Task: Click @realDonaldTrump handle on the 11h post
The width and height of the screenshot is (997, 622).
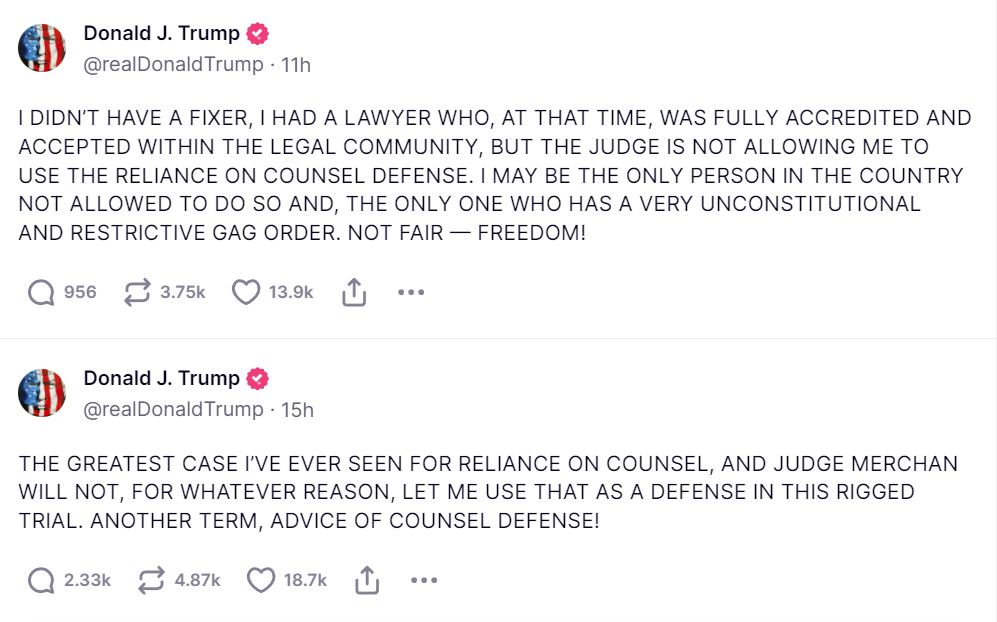Action: pyautogui.click(x=173, y=64)
